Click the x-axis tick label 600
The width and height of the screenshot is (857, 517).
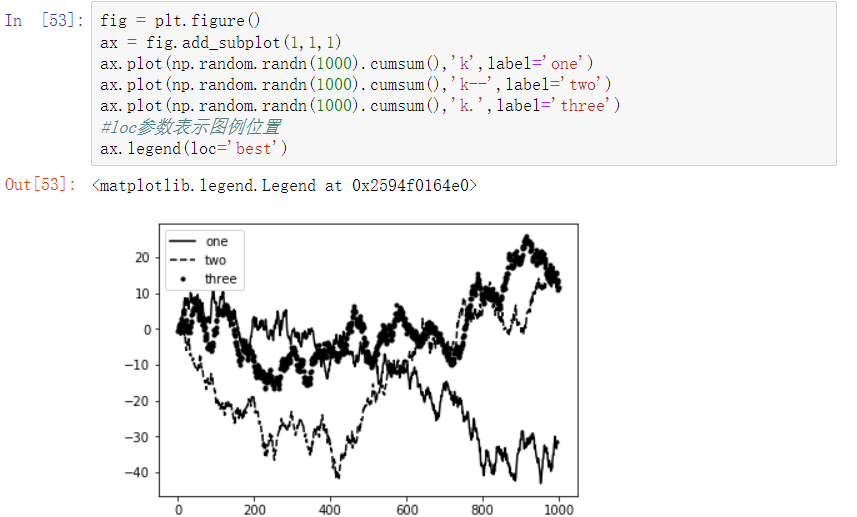tap(407, 509)
